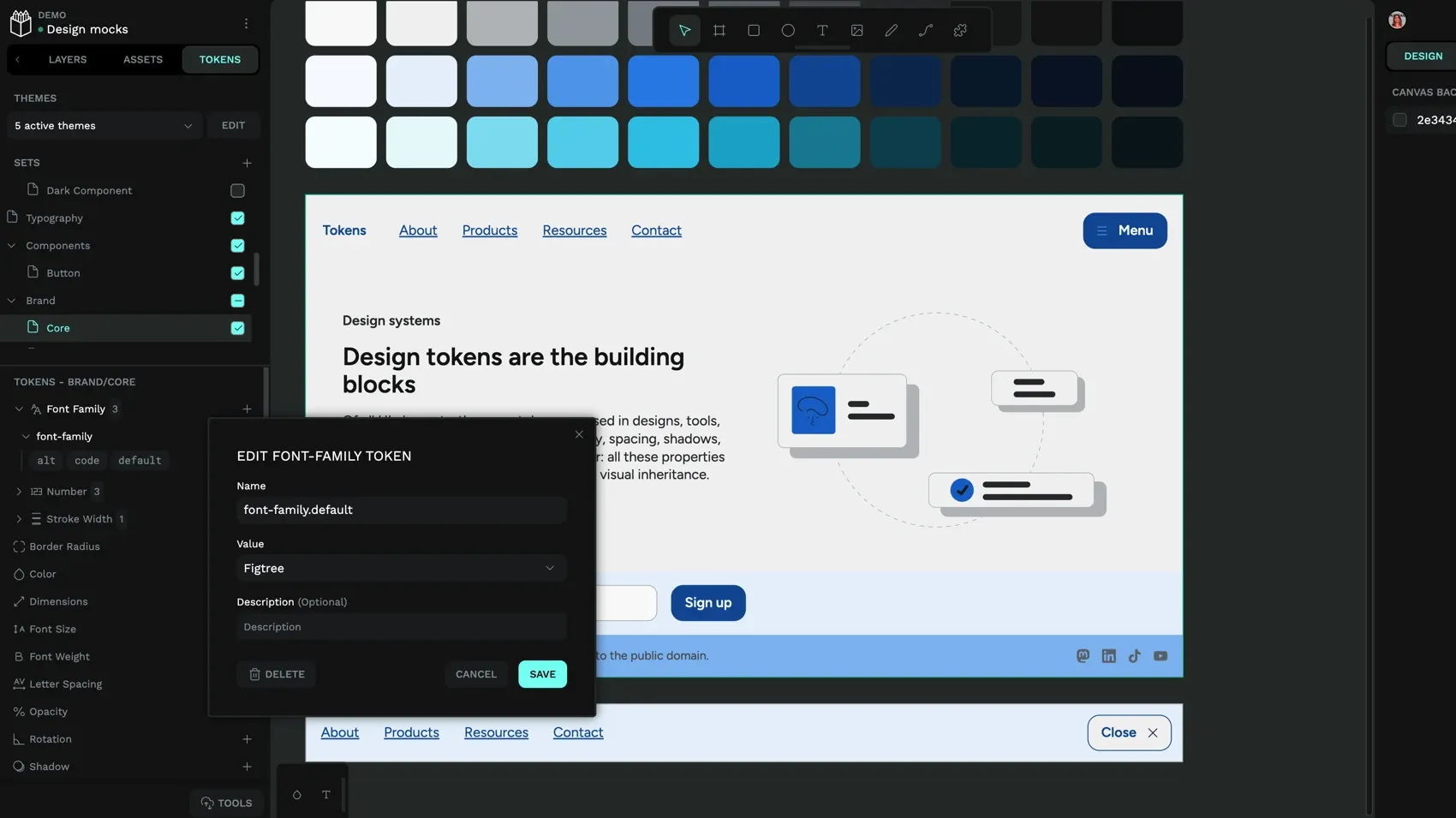The image size is (1456, 818).
Task: Delete the font-family token
Action: click(276, 675)
